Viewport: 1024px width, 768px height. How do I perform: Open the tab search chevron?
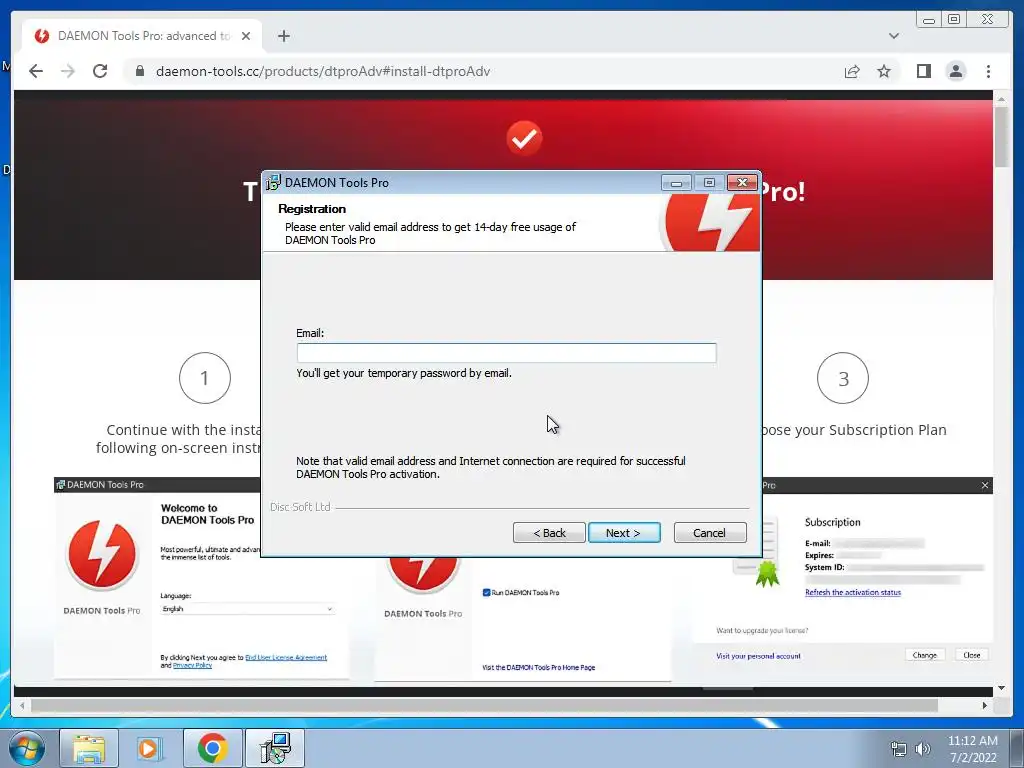[893, 36]
